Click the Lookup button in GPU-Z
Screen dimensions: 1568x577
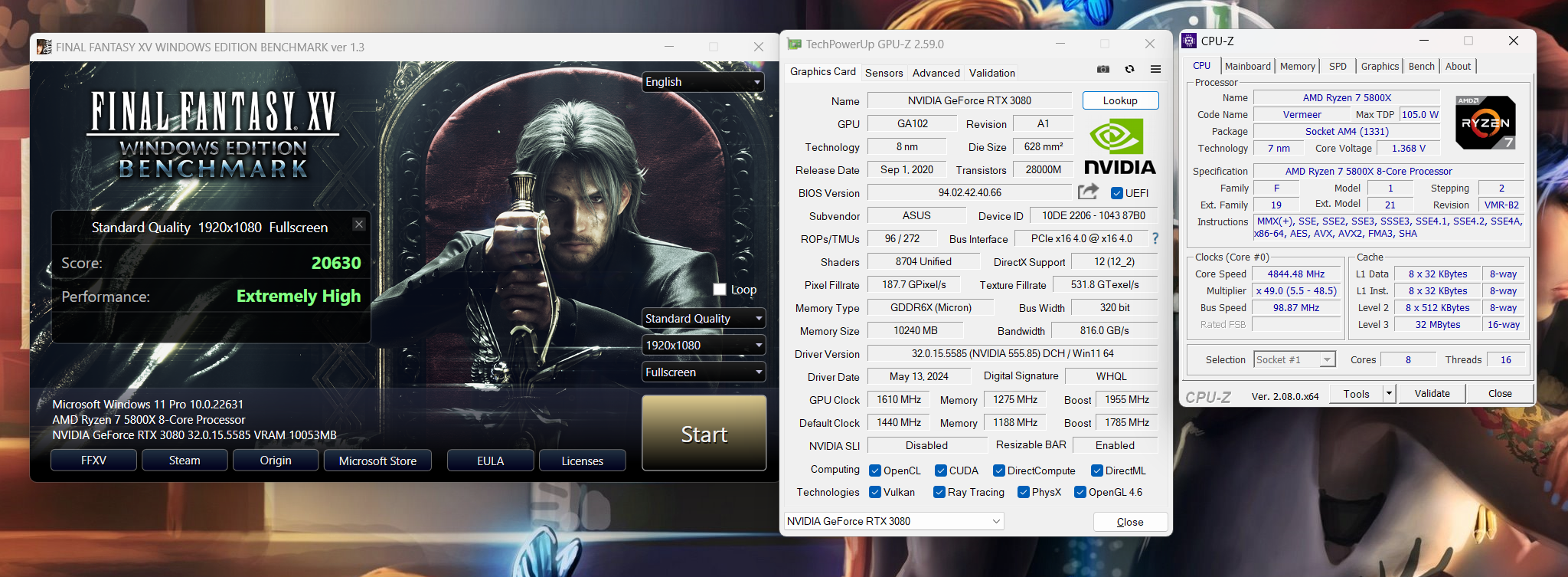[1120, 100]
